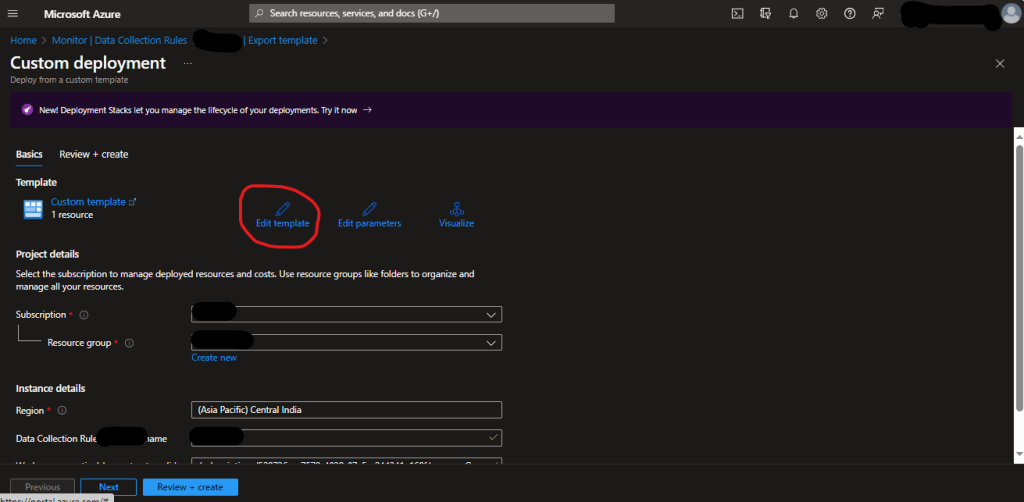
Task: Click the search resources, services, and docs box
Action: [x=432, y=14]
